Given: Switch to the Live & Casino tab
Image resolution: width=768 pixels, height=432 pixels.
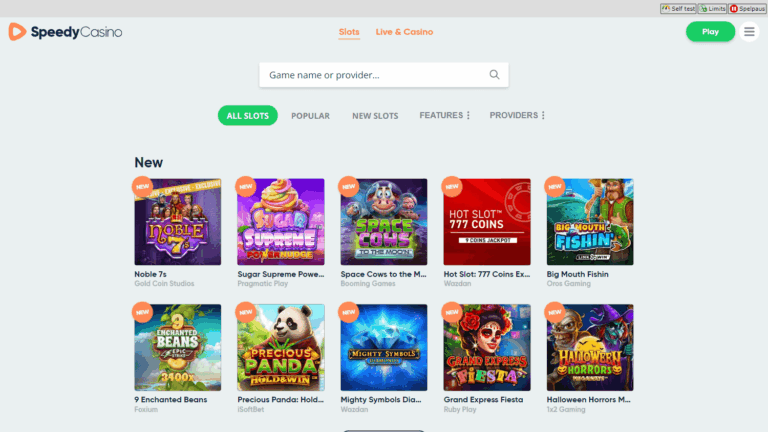Looking at the screenshot, I should coord(404,32).
